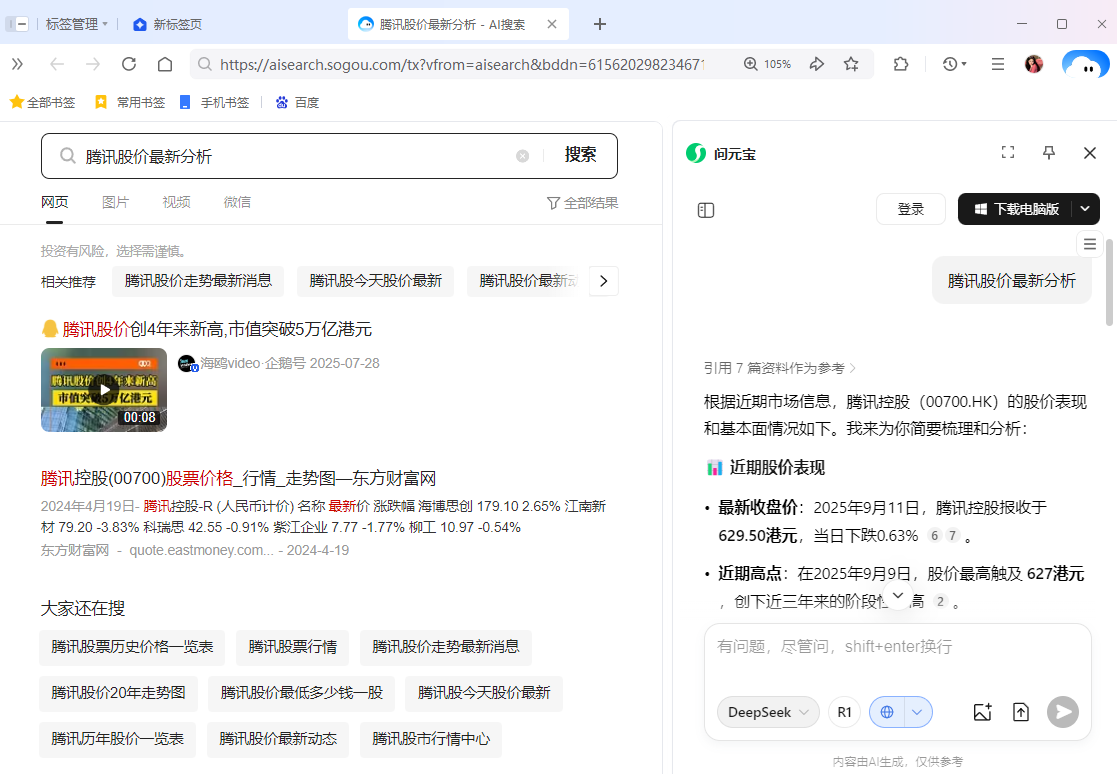Click the send arrow icon
The image size is (1117, 774).
1061,711
